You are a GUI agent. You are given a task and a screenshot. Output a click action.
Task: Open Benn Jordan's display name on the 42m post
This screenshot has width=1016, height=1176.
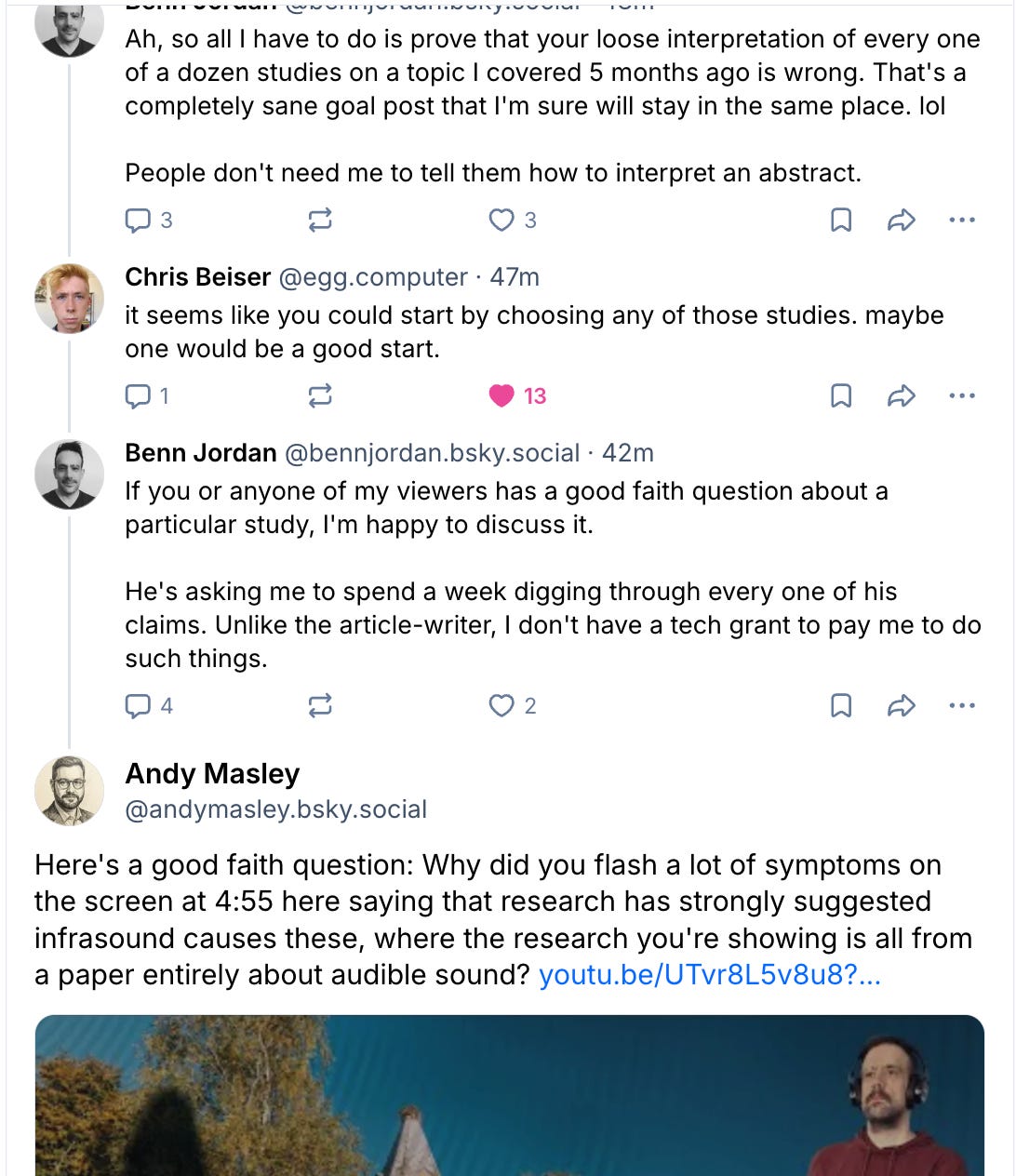(x=201, y=453)
